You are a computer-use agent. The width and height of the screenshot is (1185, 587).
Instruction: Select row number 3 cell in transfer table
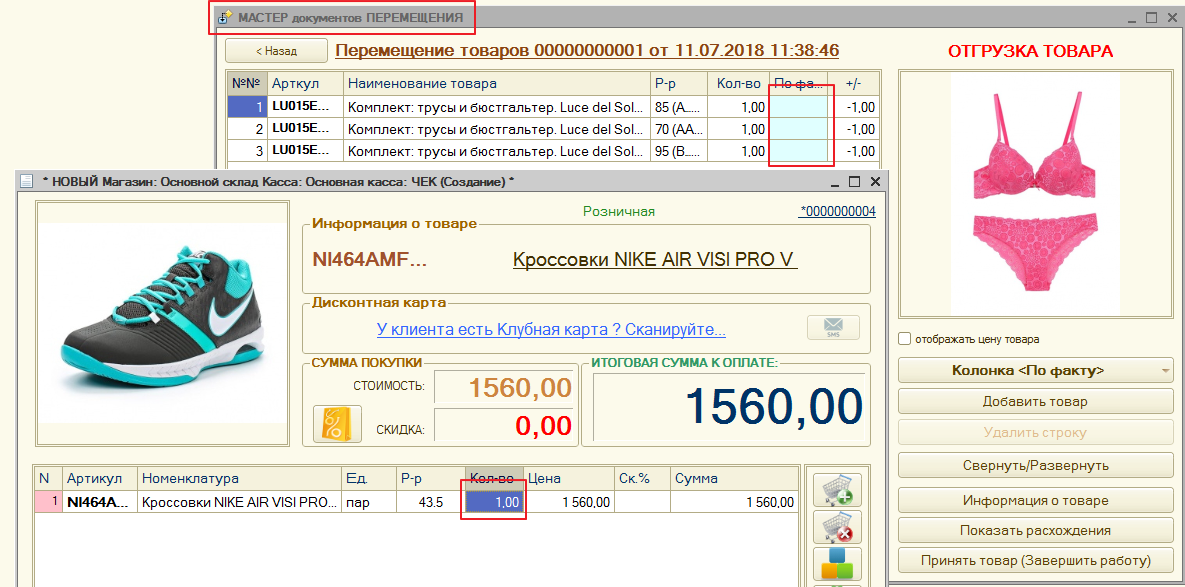tap(247, 151)
